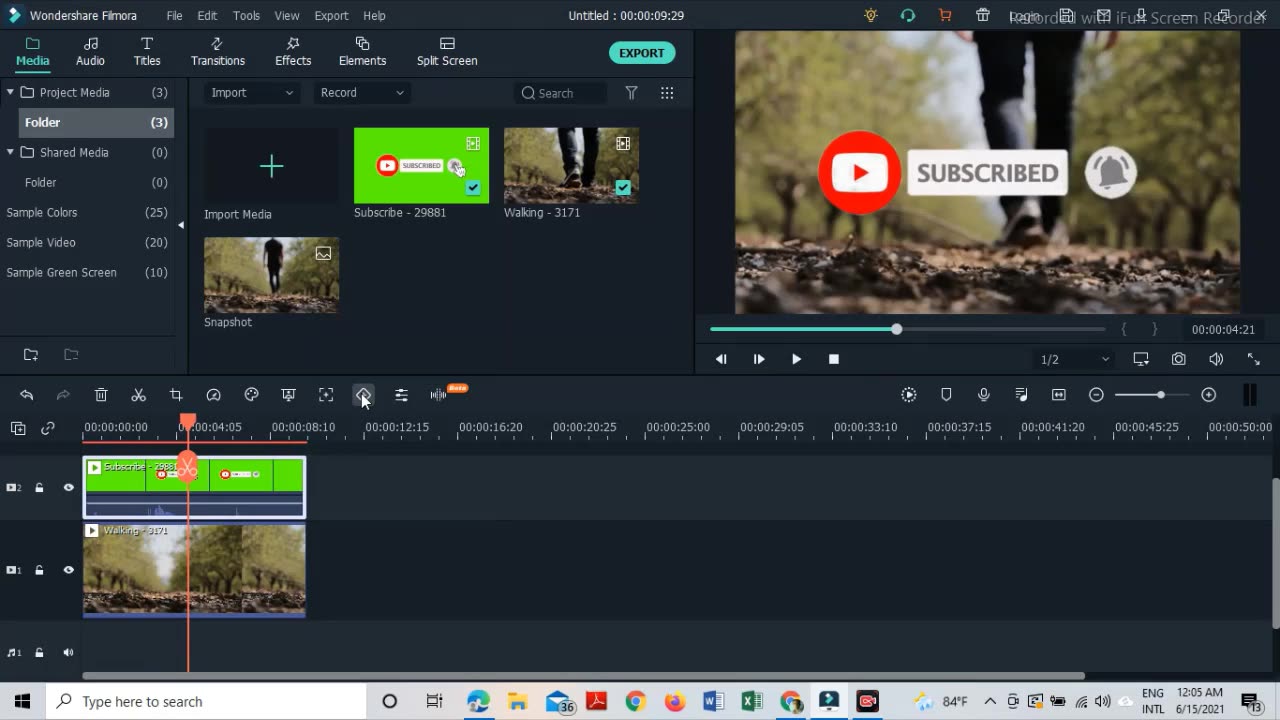Click the Add Track manager icon
Image resolution: width=1280 pixels, height=720 pixels.
tap(18, 428)
